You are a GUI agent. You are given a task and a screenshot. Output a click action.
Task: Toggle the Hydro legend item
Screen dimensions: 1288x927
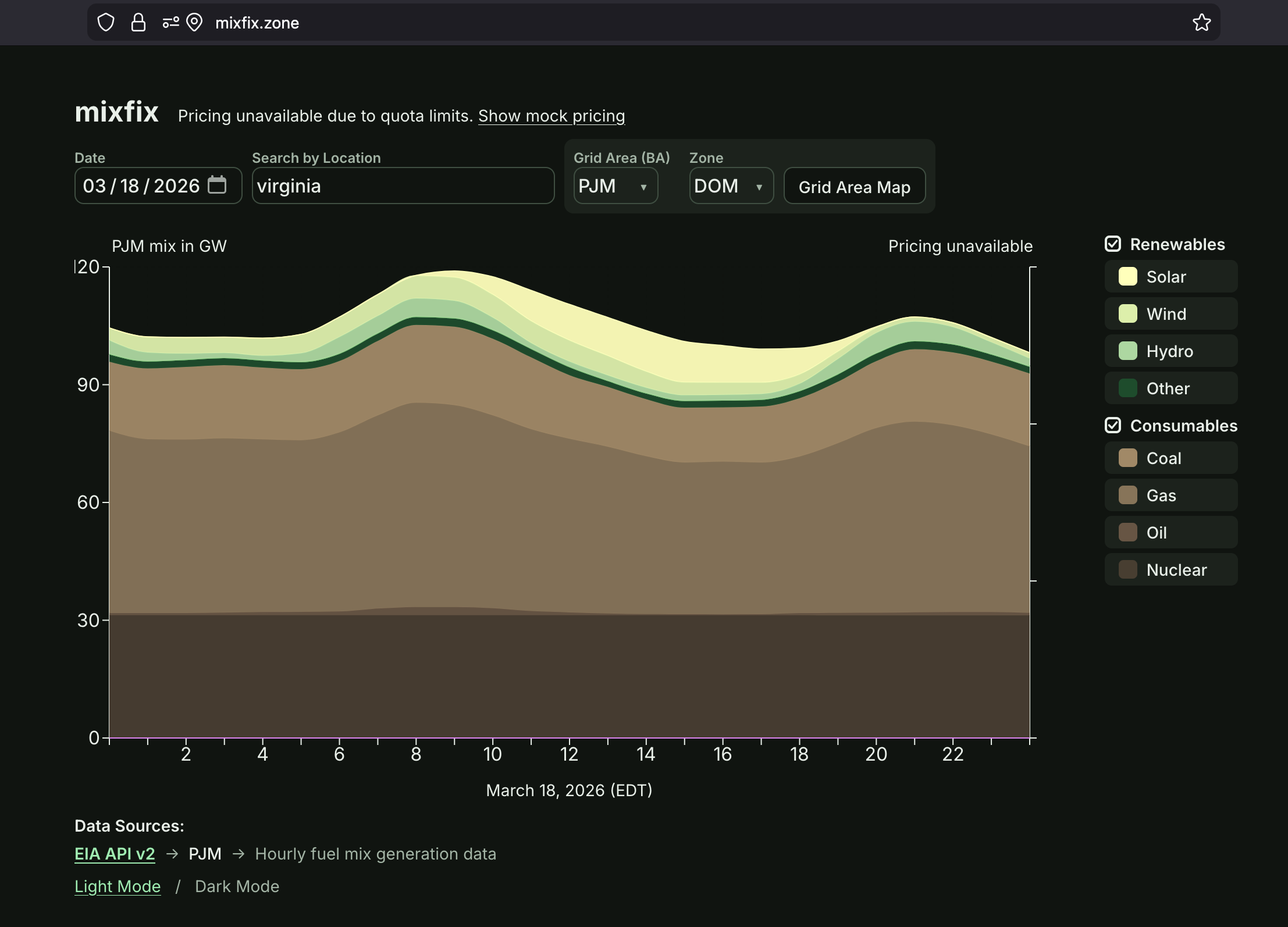1170,351
